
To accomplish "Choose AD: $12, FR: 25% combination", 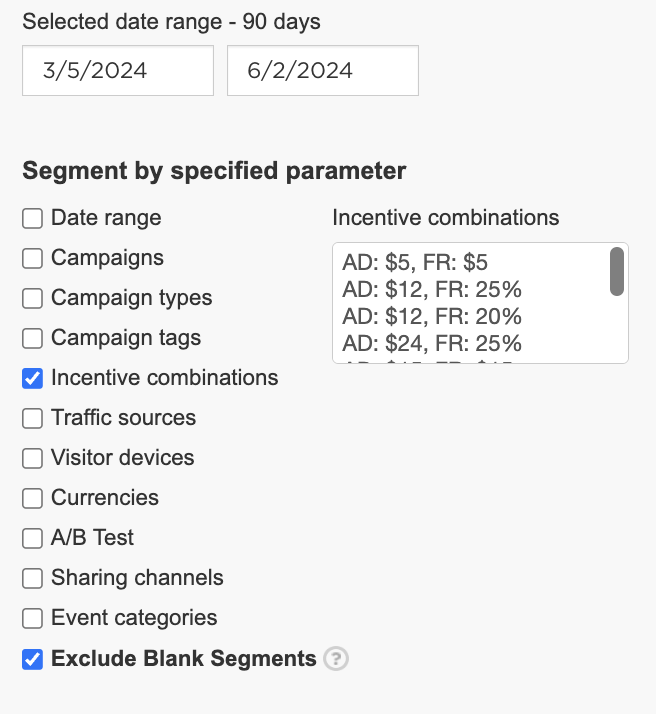I will [471, 290].
